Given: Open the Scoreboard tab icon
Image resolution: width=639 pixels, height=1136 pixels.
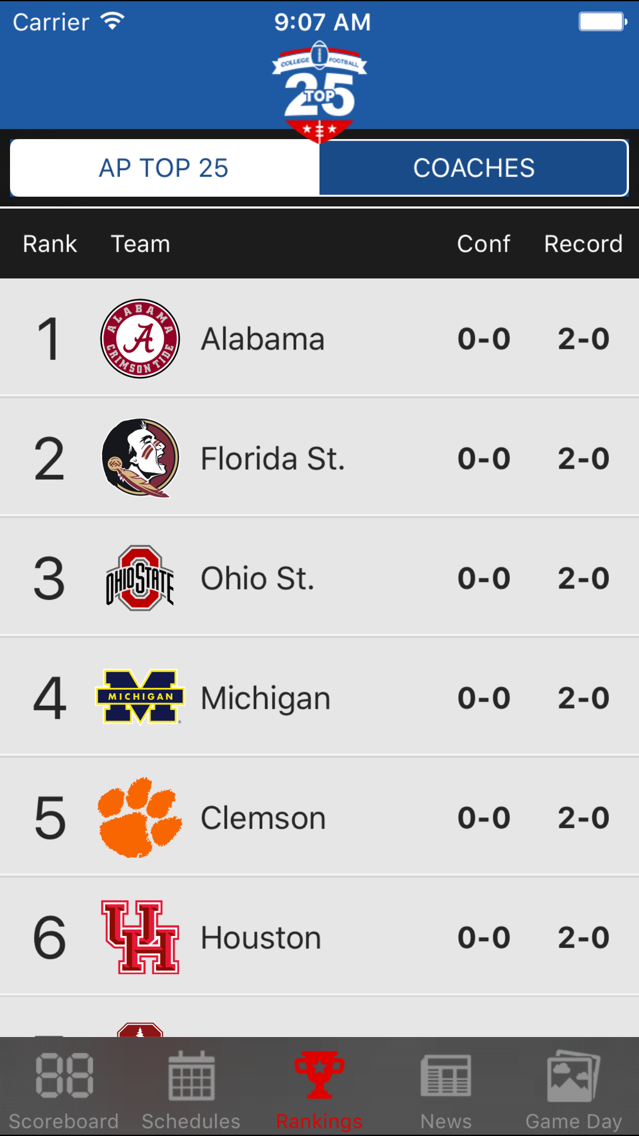Looking at the screenshot, I should click(x=64, y=1077).
